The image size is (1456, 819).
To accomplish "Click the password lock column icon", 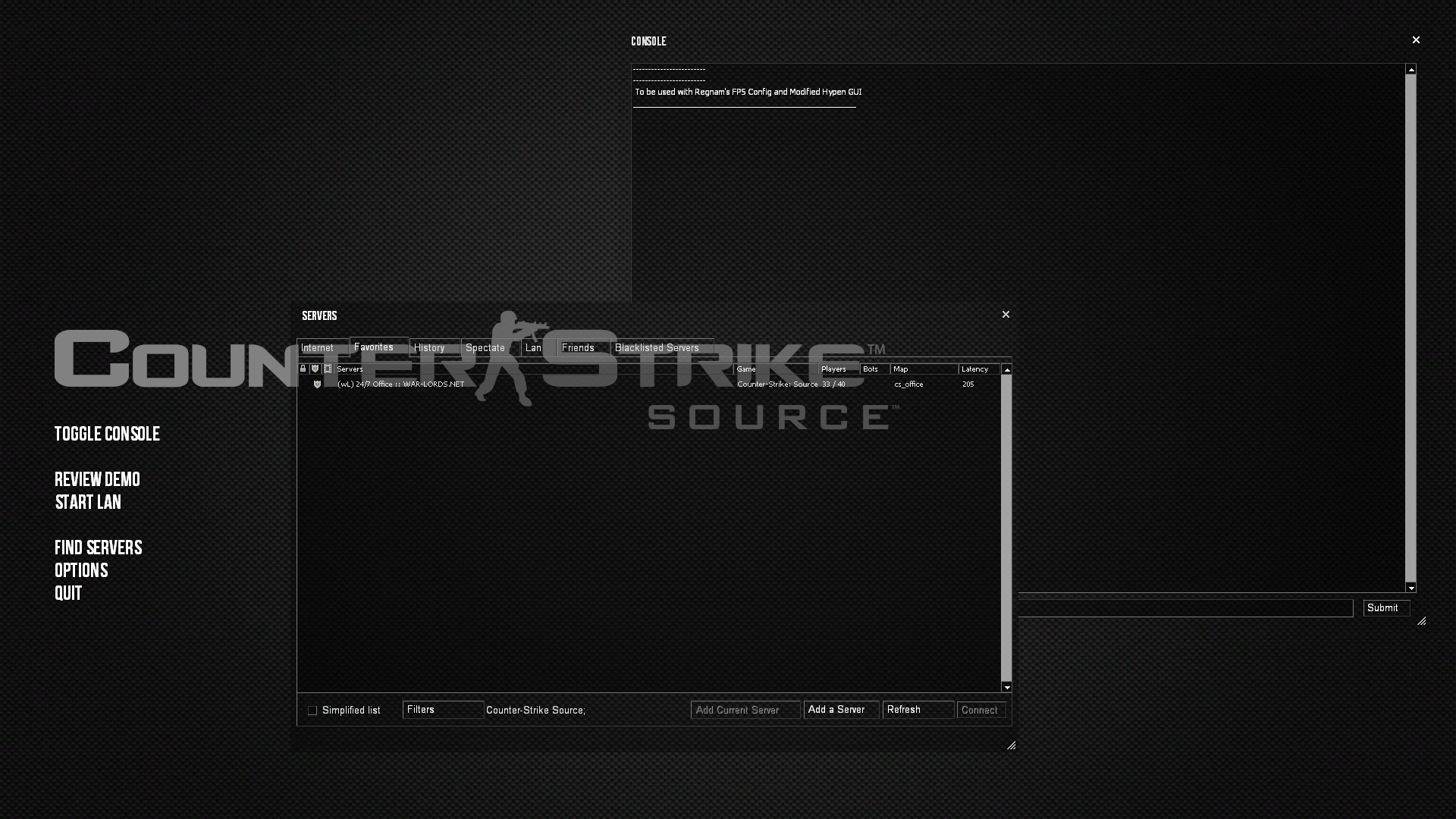I will point(303,369).
